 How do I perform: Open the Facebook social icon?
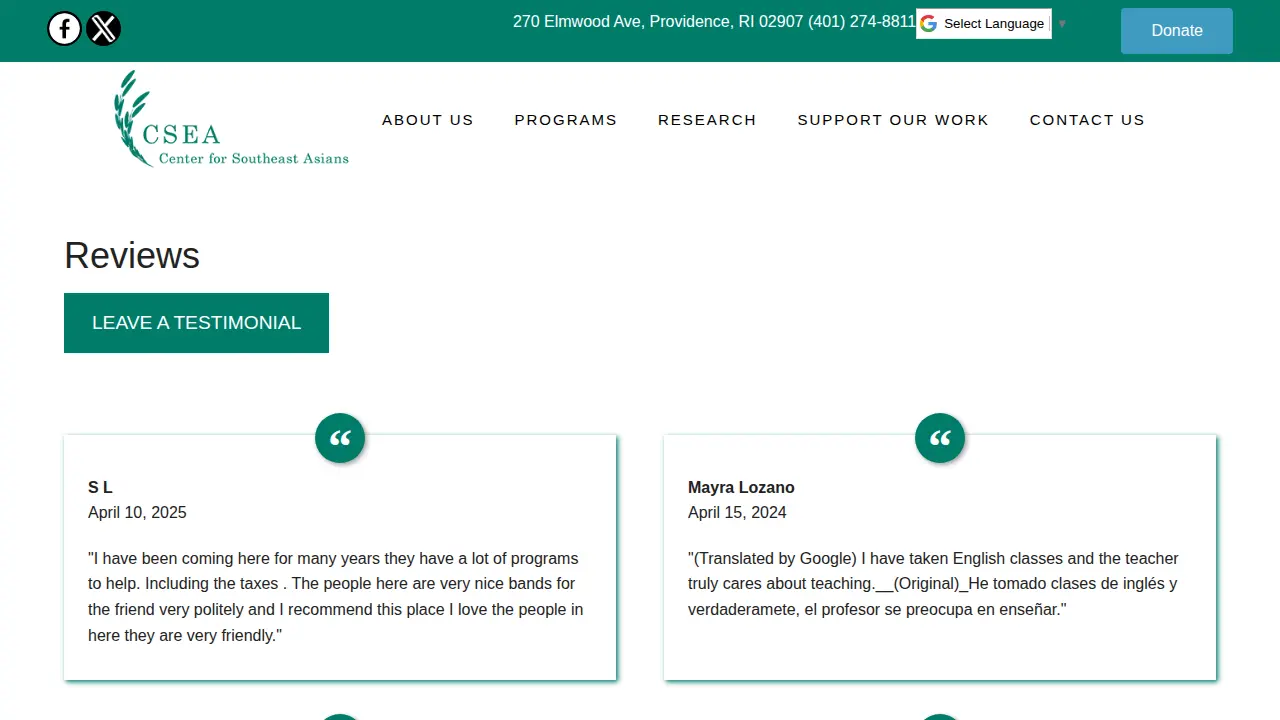point(64,29)
